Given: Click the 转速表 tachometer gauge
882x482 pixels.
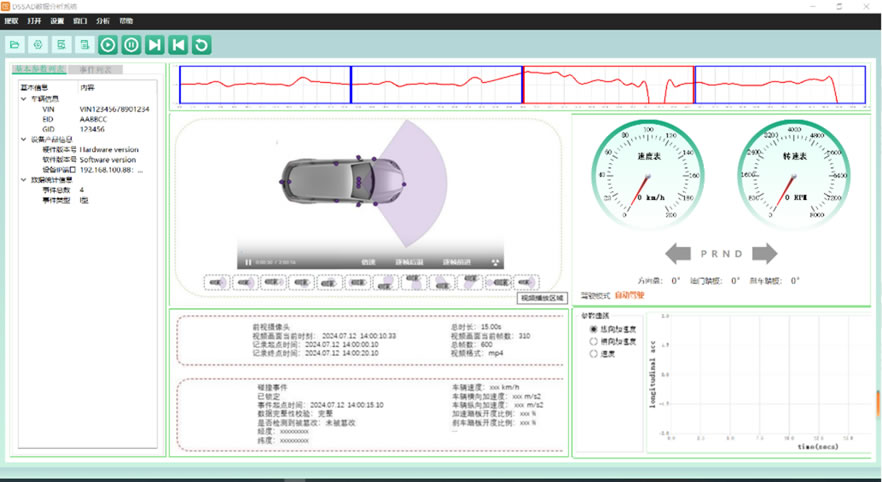Looking at the screenshot, I should 794,175.
